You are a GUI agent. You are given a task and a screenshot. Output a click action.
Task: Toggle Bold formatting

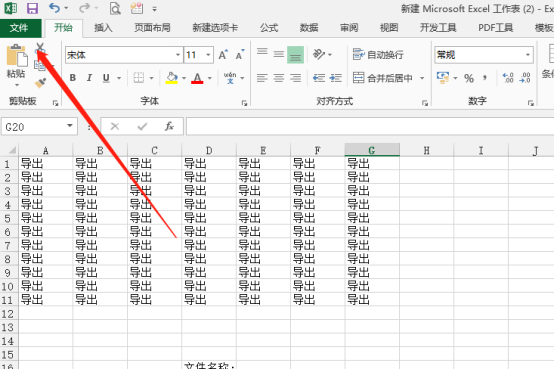[x=72, y=78]
